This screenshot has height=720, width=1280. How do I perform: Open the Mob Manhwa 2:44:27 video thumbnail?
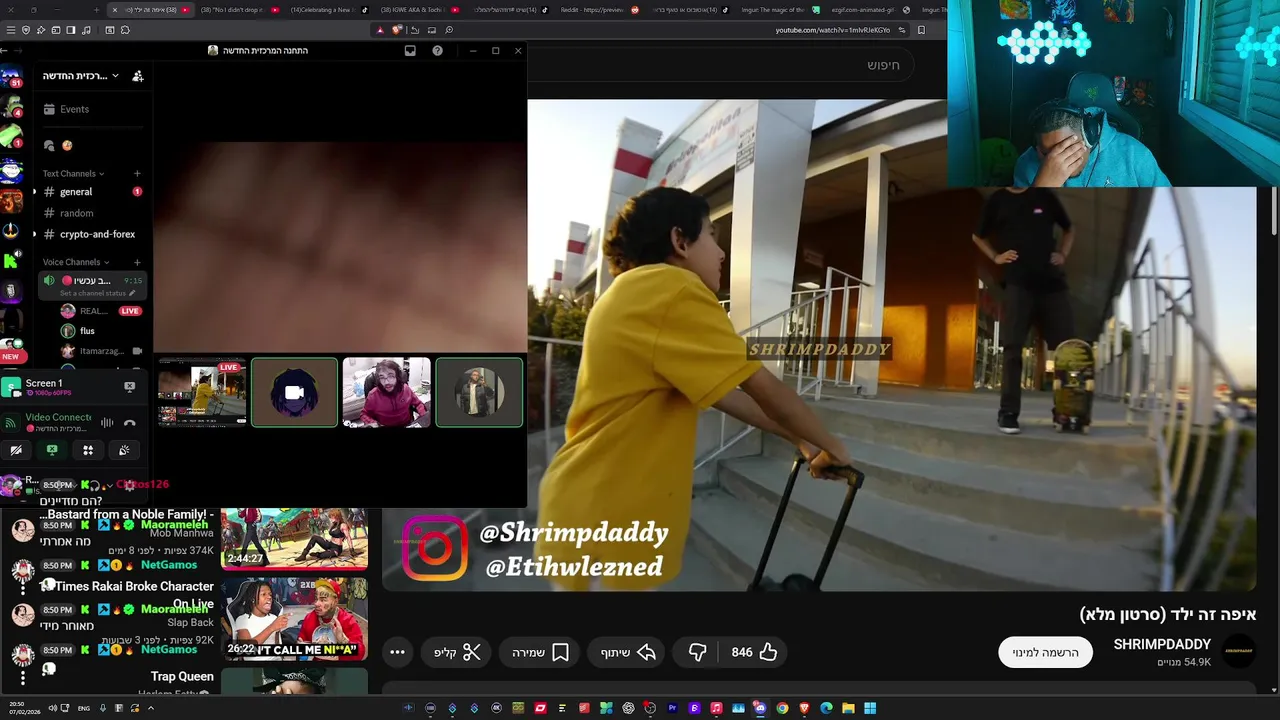click(294, 538)
